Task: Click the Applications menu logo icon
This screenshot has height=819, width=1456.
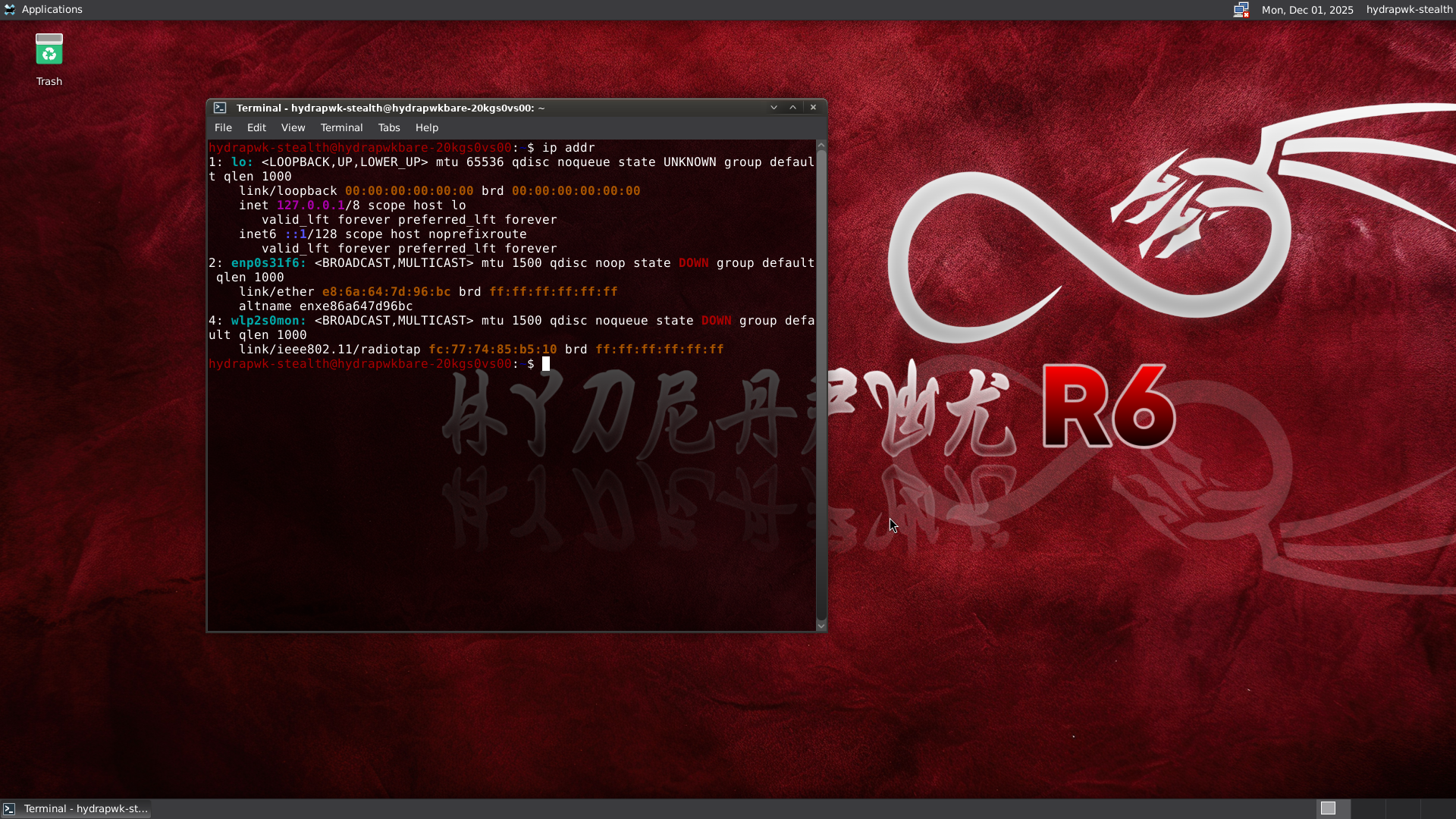Action: 10,10
